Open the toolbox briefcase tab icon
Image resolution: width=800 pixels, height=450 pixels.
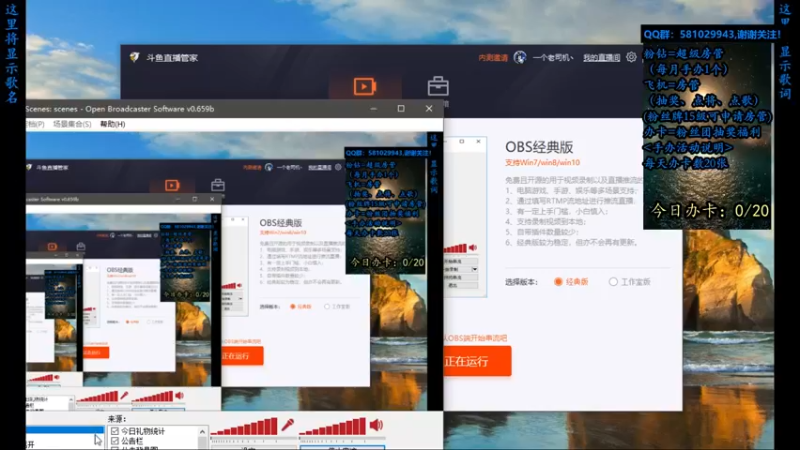coord(438,86)
